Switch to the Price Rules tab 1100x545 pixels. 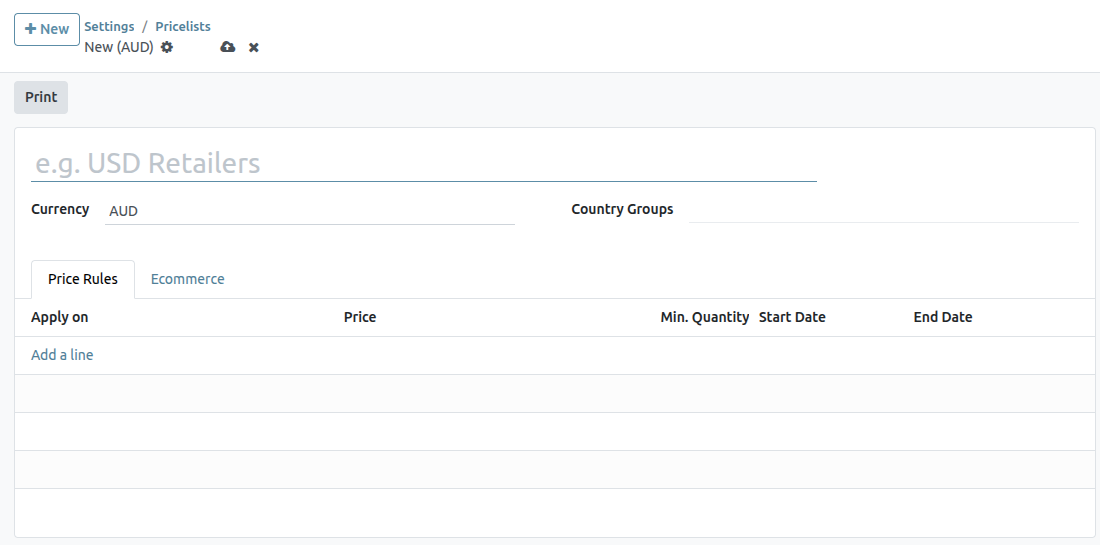(x=83, y=279)
